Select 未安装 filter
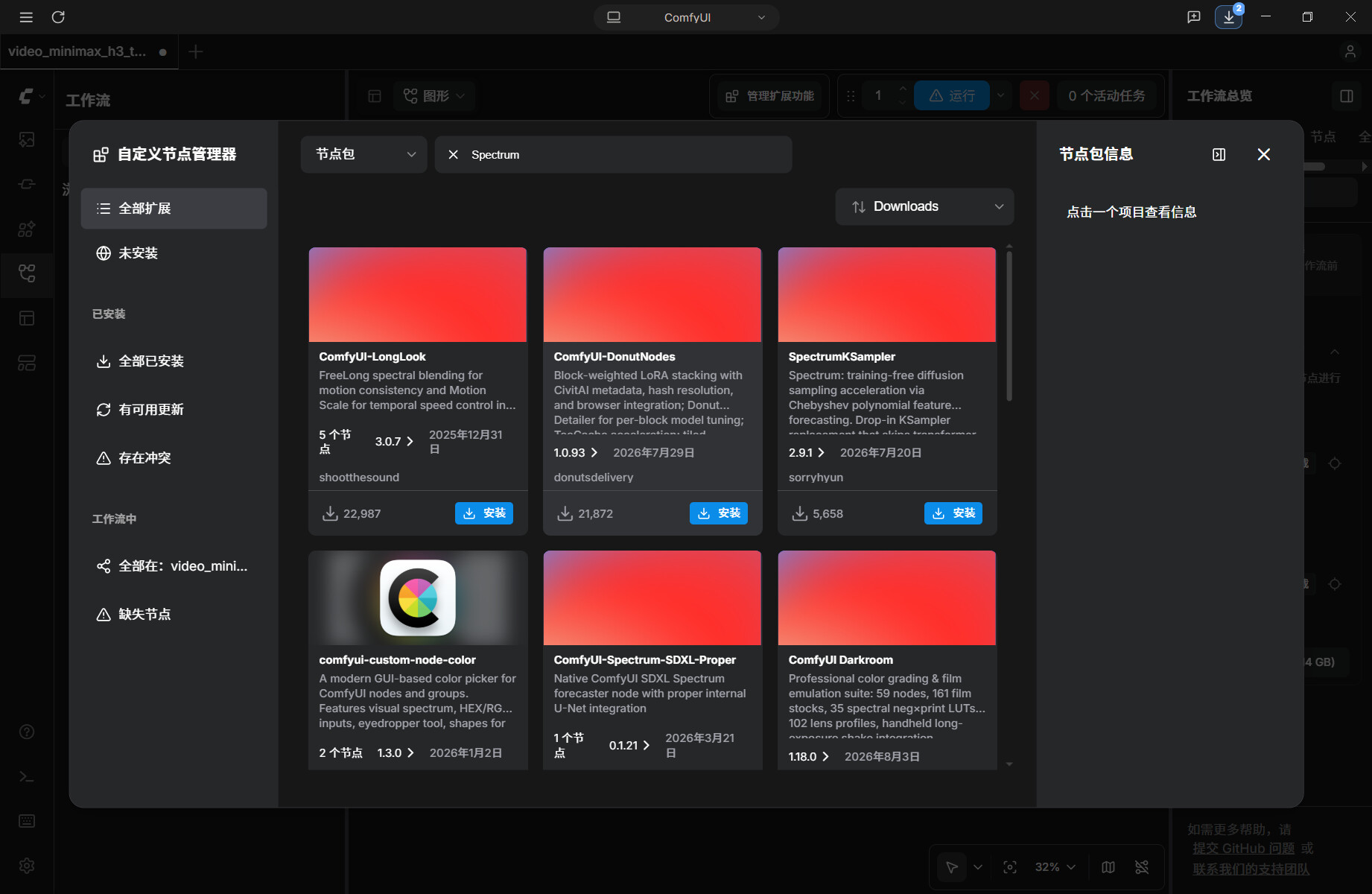The image size is (1372, 894). 174,253
